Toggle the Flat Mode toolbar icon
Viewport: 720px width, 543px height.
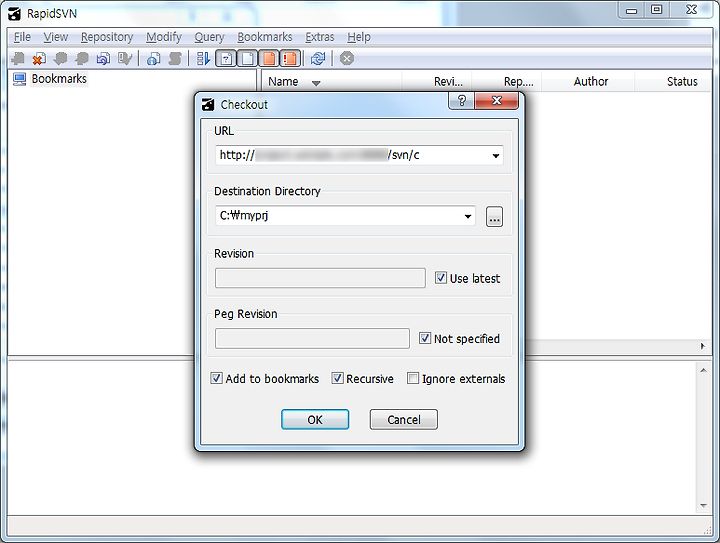point(203,58)
